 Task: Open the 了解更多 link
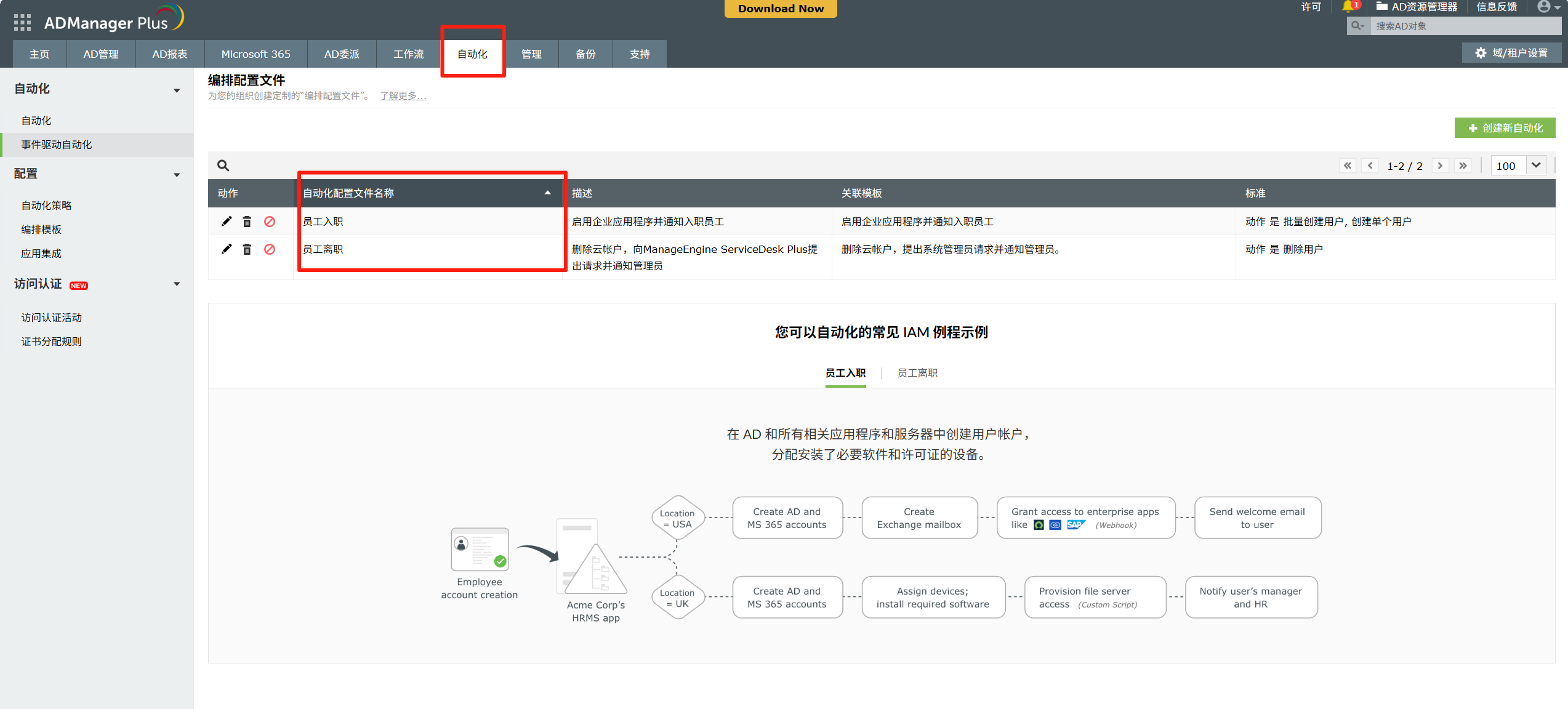[402, 95]
